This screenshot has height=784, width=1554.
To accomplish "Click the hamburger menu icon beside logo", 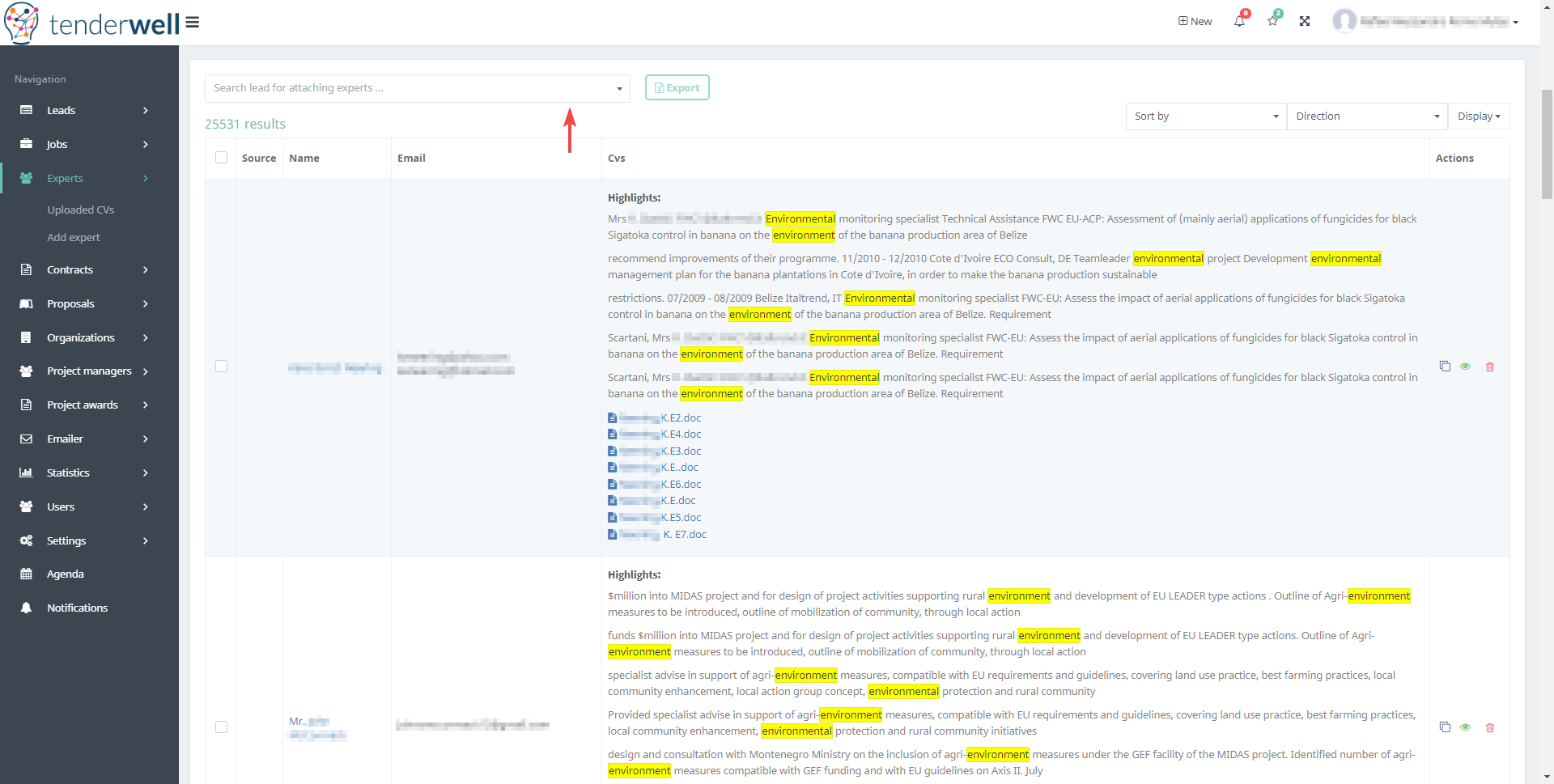I will (193, 23).
